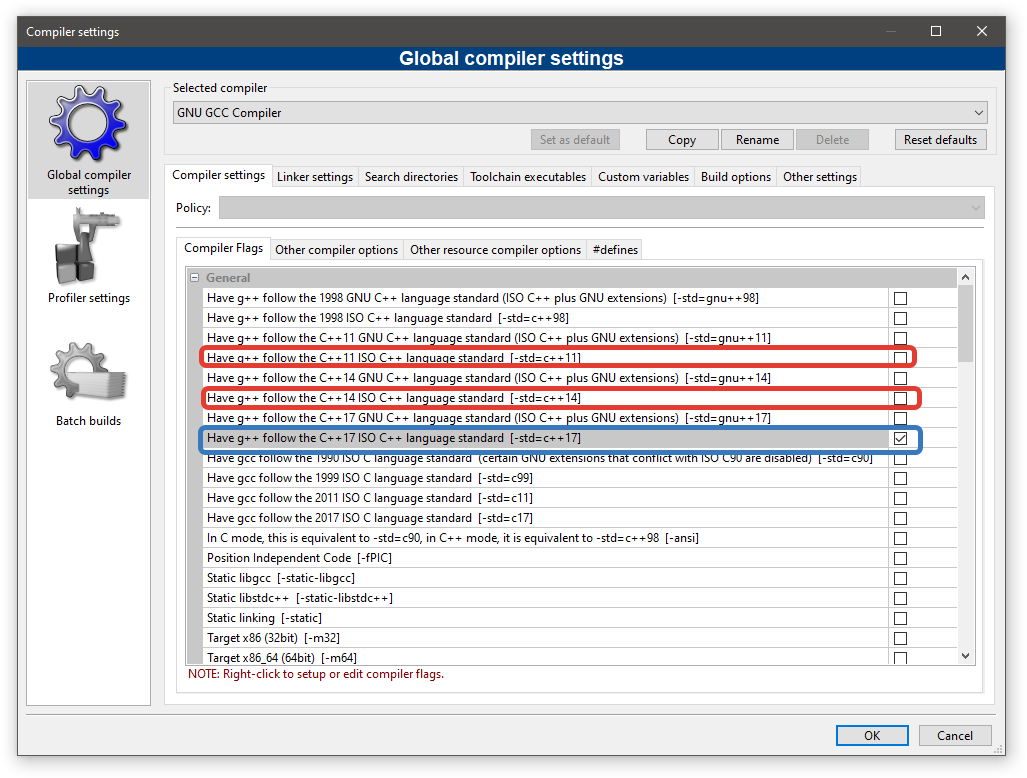Viewport: 1027px width, 778px height.
Task: Click the flags list scroll down arrow
Action: [x=966, y=655]
